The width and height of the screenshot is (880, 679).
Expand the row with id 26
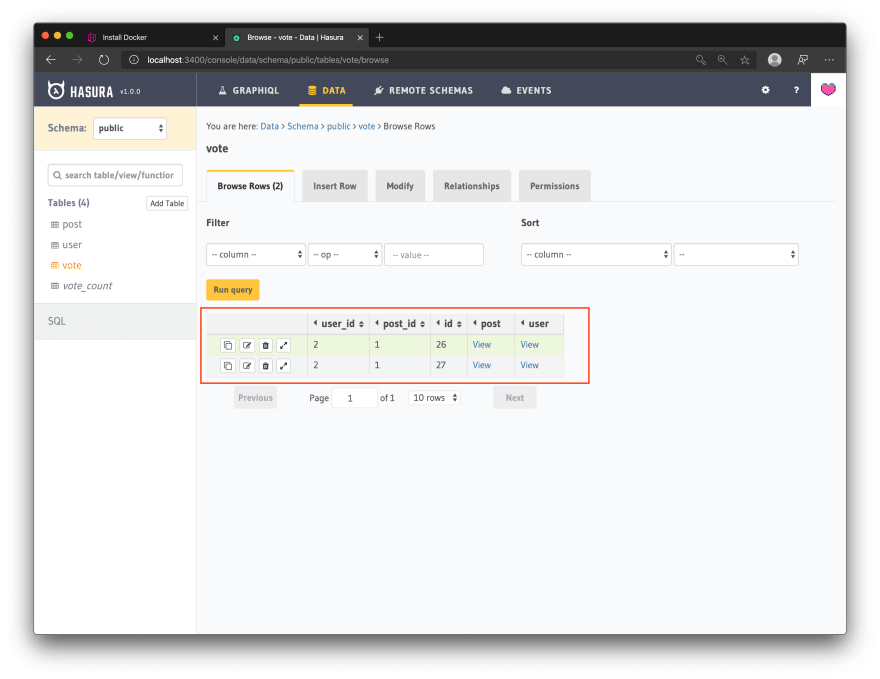click(x=284, y=345)
